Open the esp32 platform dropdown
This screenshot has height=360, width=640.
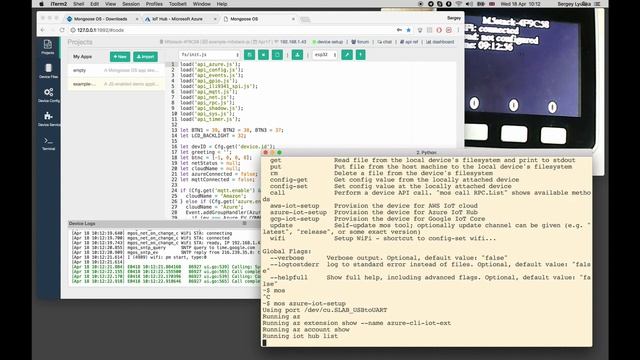325,55
